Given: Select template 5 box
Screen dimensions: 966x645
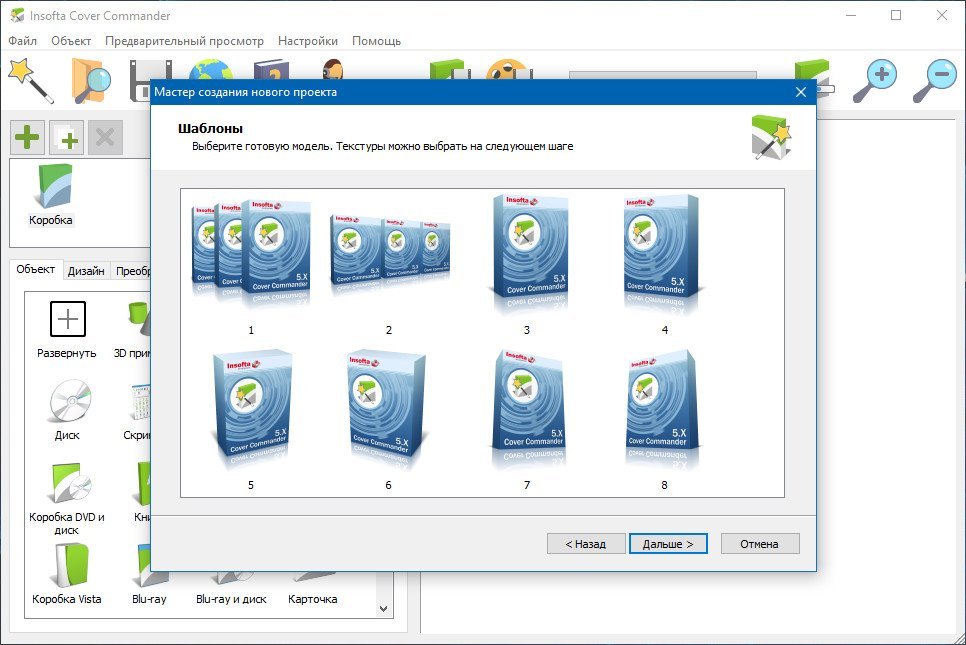Looking at the screenshot, I should tap(251, 420).
